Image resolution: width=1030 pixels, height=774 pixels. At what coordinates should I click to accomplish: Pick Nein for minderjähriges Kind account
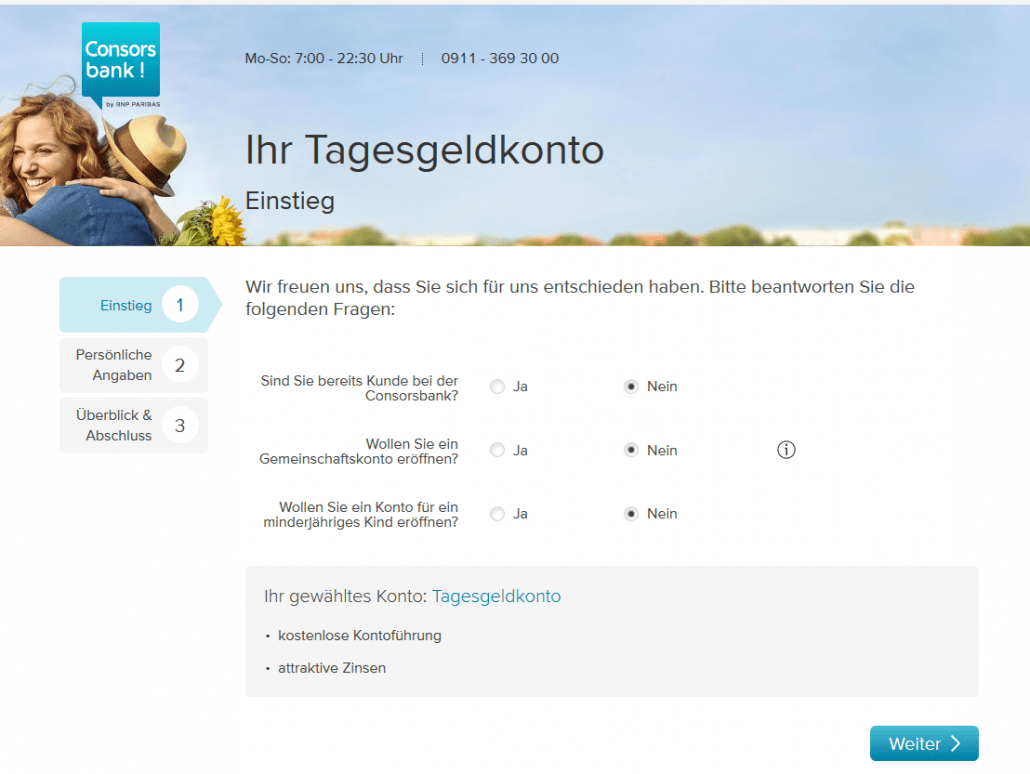(631, 514)
